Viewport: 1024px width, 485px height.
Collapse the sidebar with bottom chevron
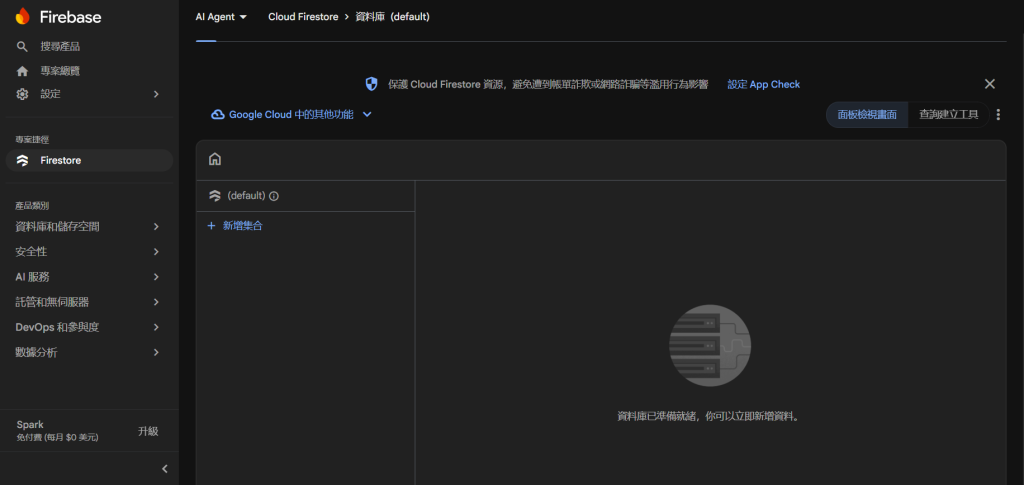pos(165,469)
